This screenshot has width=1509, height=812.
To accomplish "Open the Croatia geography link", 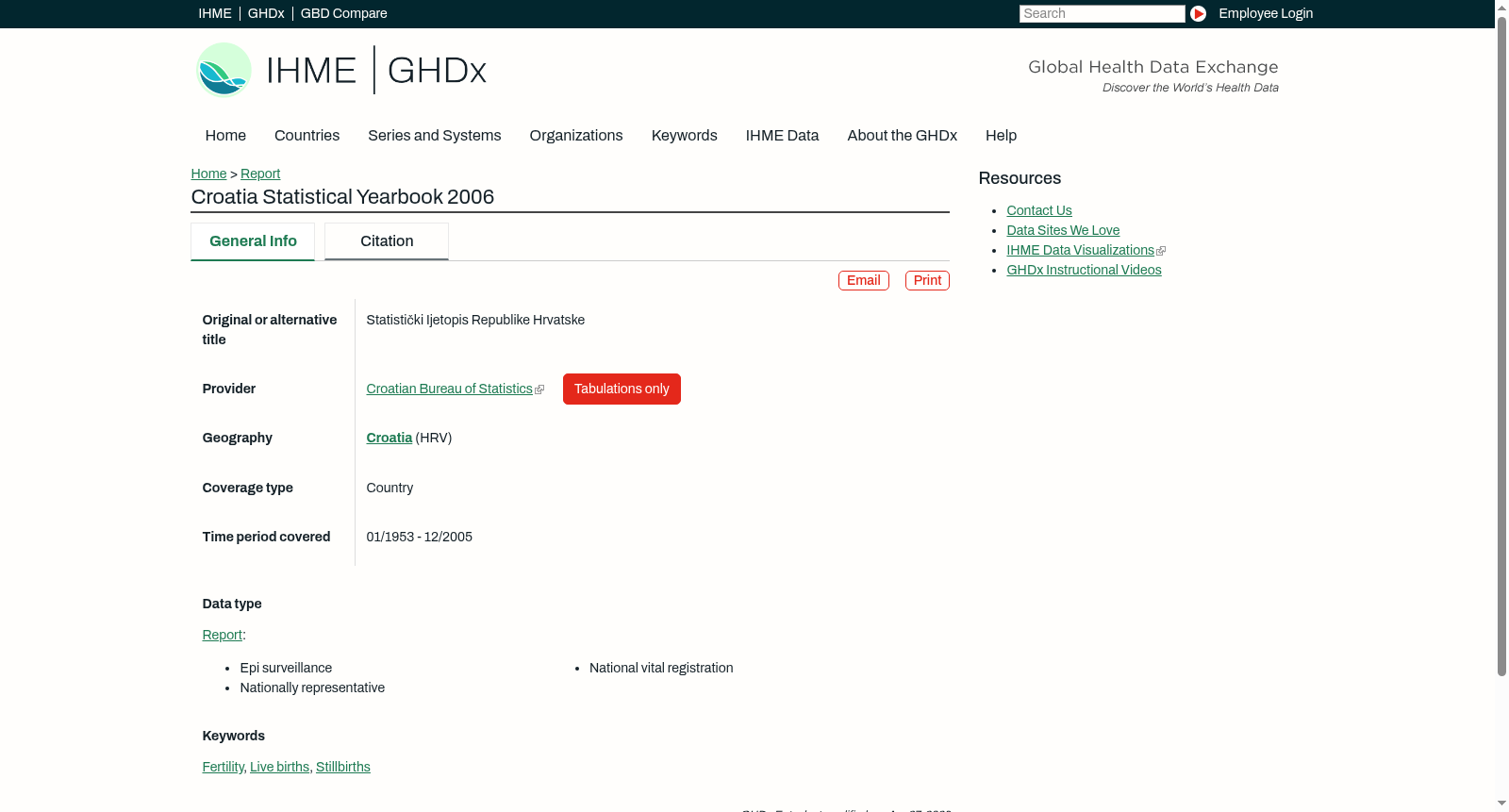I will [x=389, y=438].
